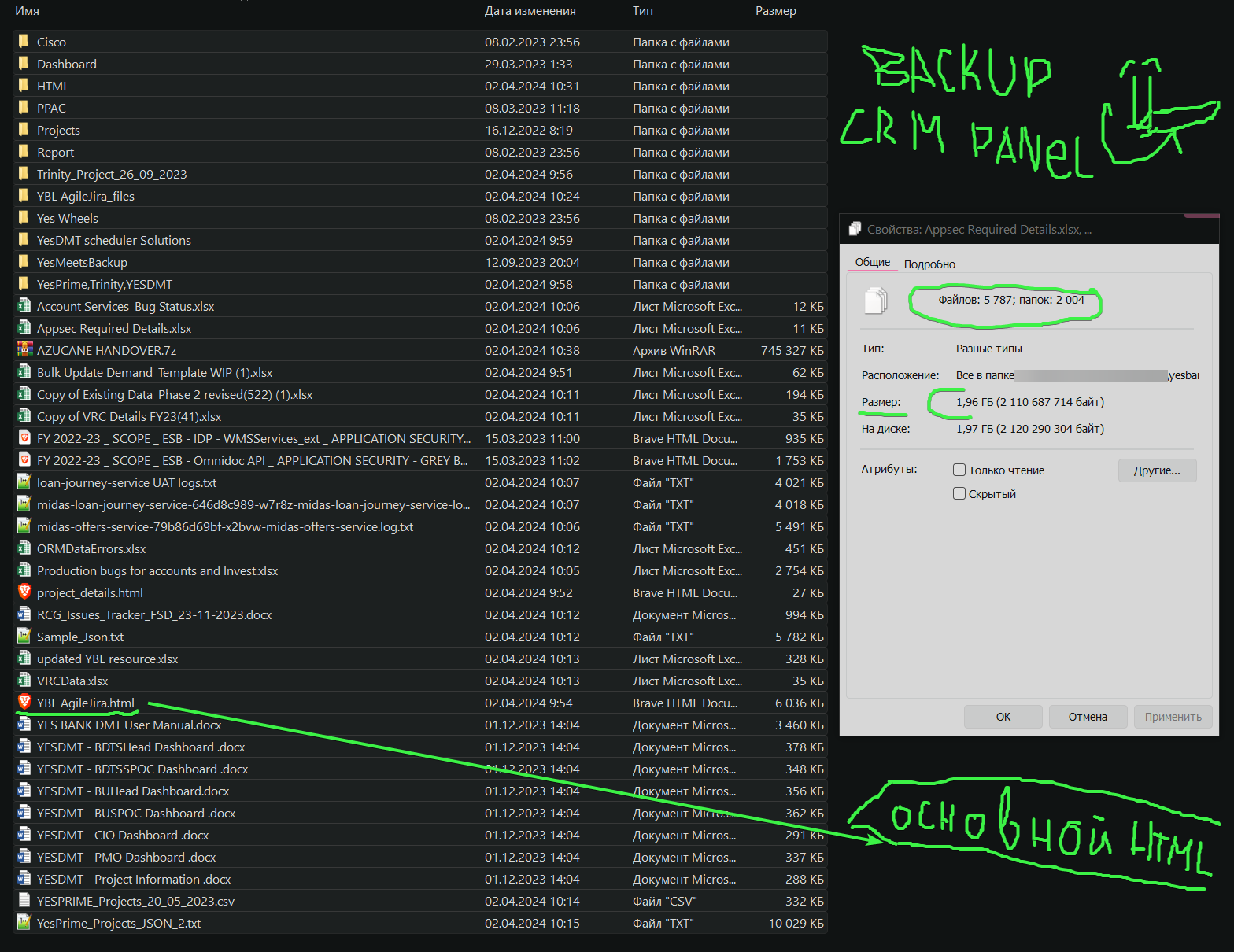Click the Trinity_Project_26_09_2023 folder icon
The image size is (1234, 952).
[x=24, y=173]
